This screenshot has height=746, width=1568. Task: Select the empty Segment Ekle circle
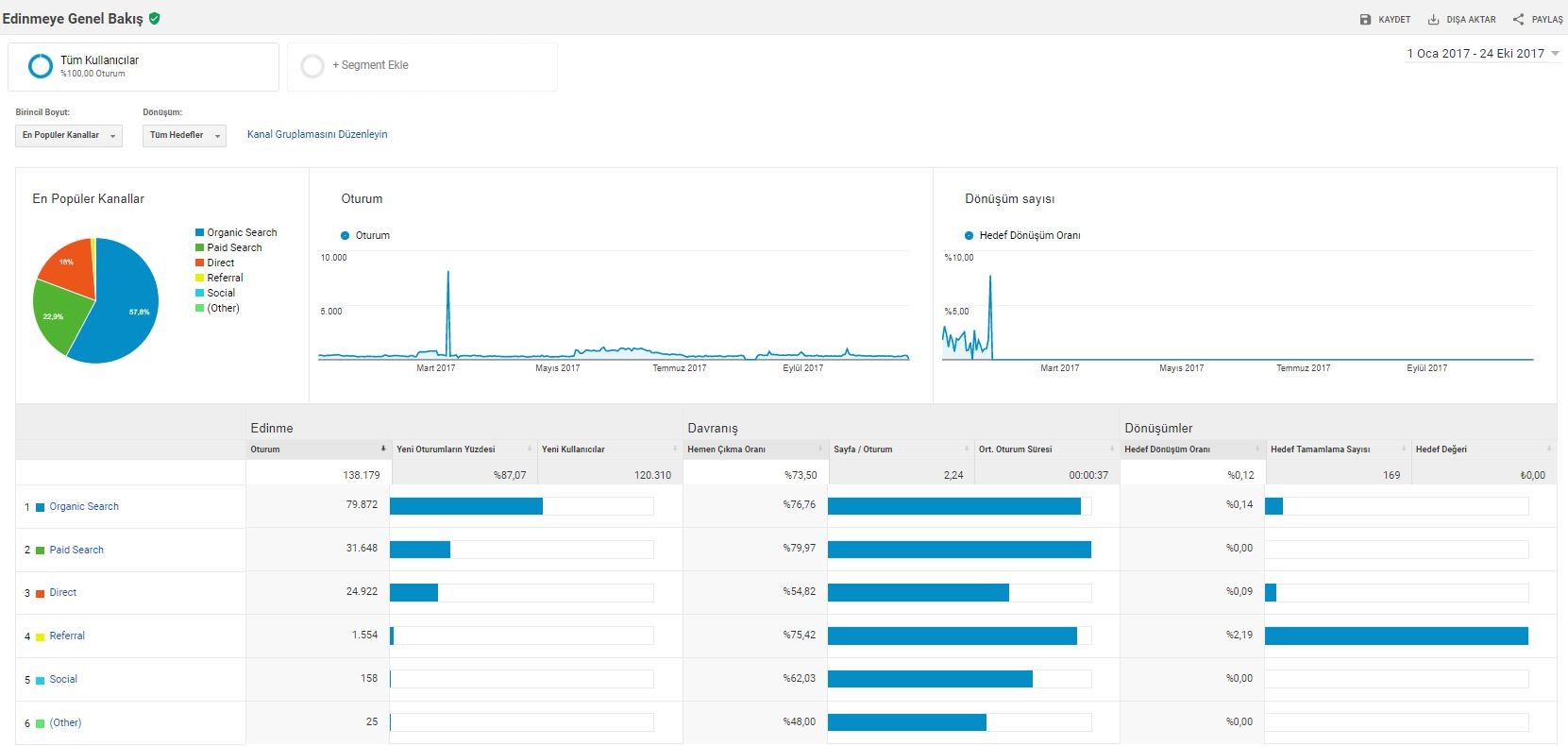[312, 66]
